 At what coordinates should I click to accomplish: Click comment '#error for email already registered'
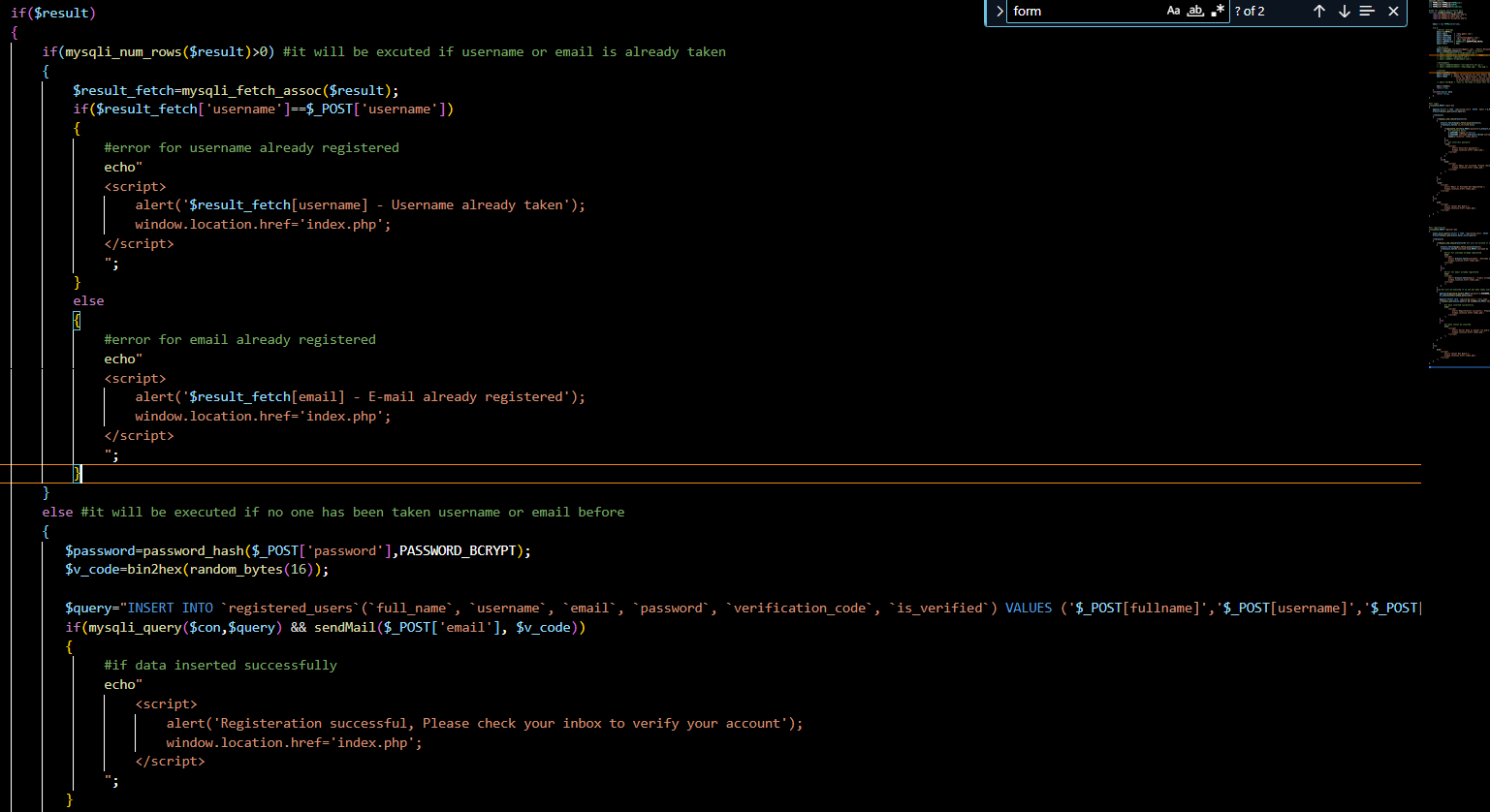click(x=240, y=339)
